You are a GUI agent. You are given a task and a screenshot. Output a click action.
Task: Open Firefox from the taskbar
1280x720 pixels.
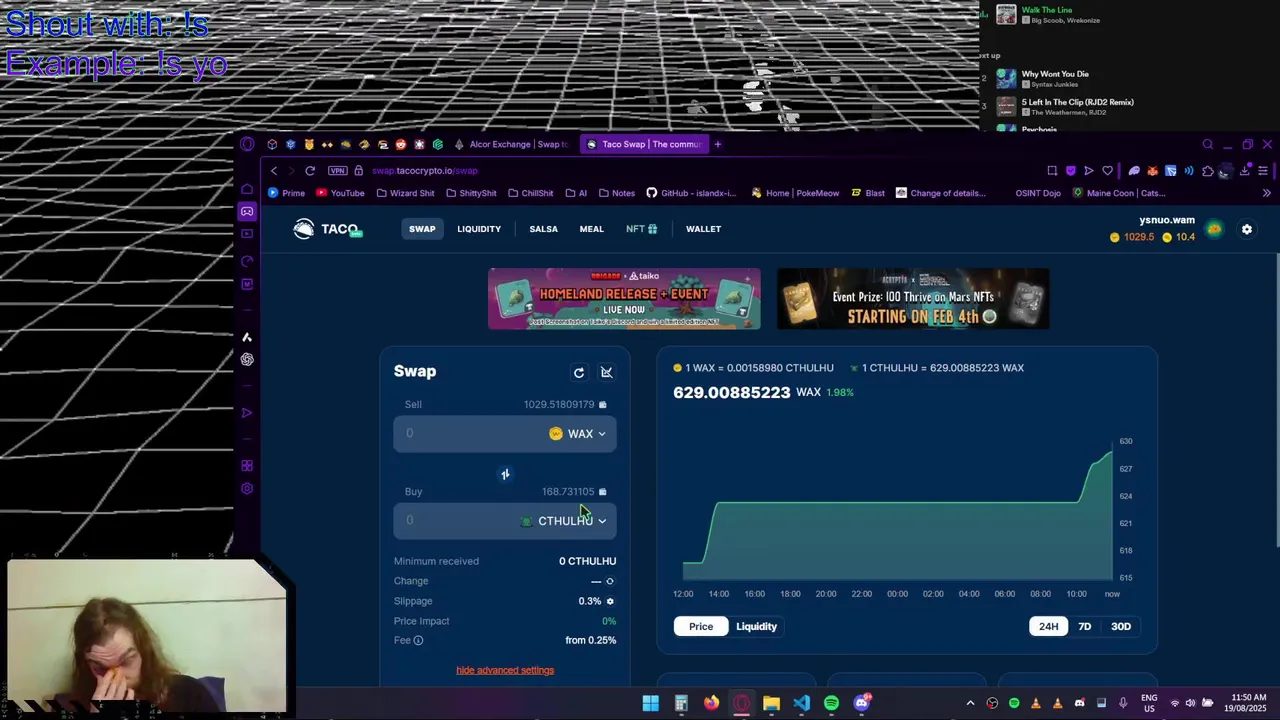[711, 703]
